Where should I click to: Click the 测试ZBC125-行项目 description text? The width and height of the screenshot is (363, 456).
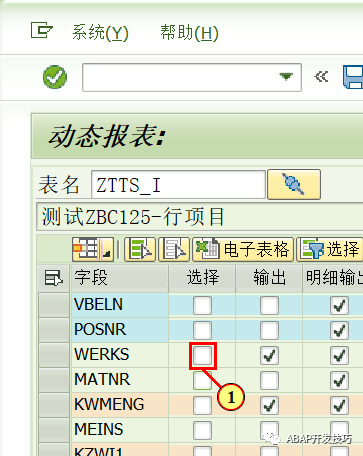[133, 217]
